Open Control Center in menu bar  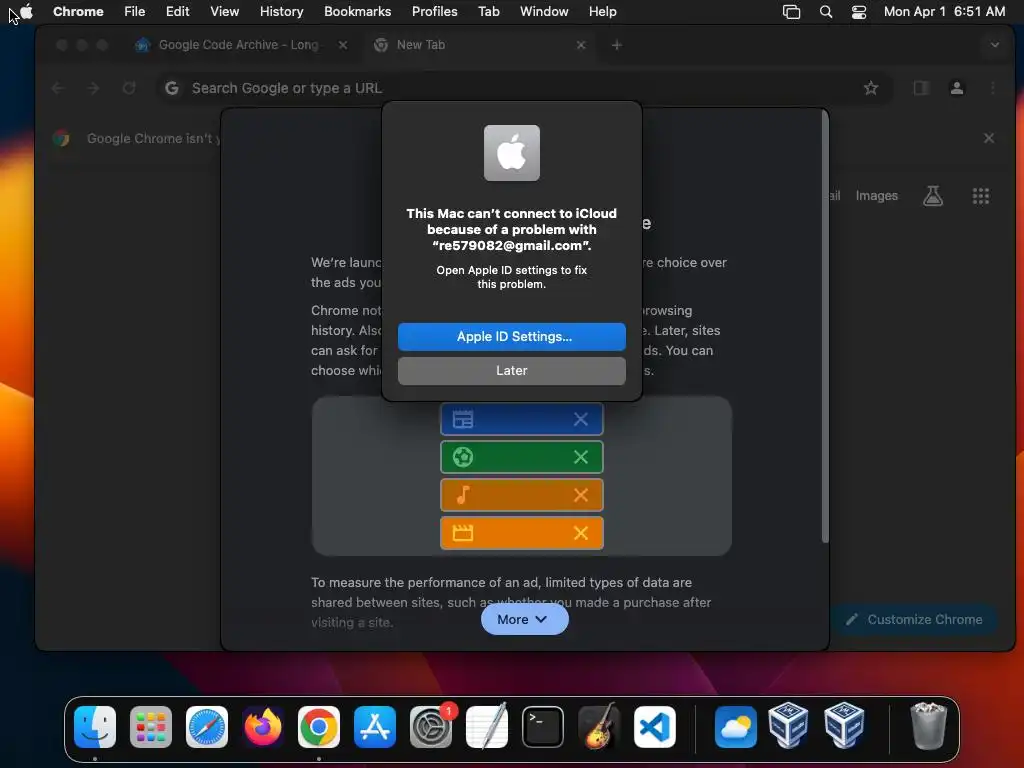pyautogui.click(x=859, y=11)
